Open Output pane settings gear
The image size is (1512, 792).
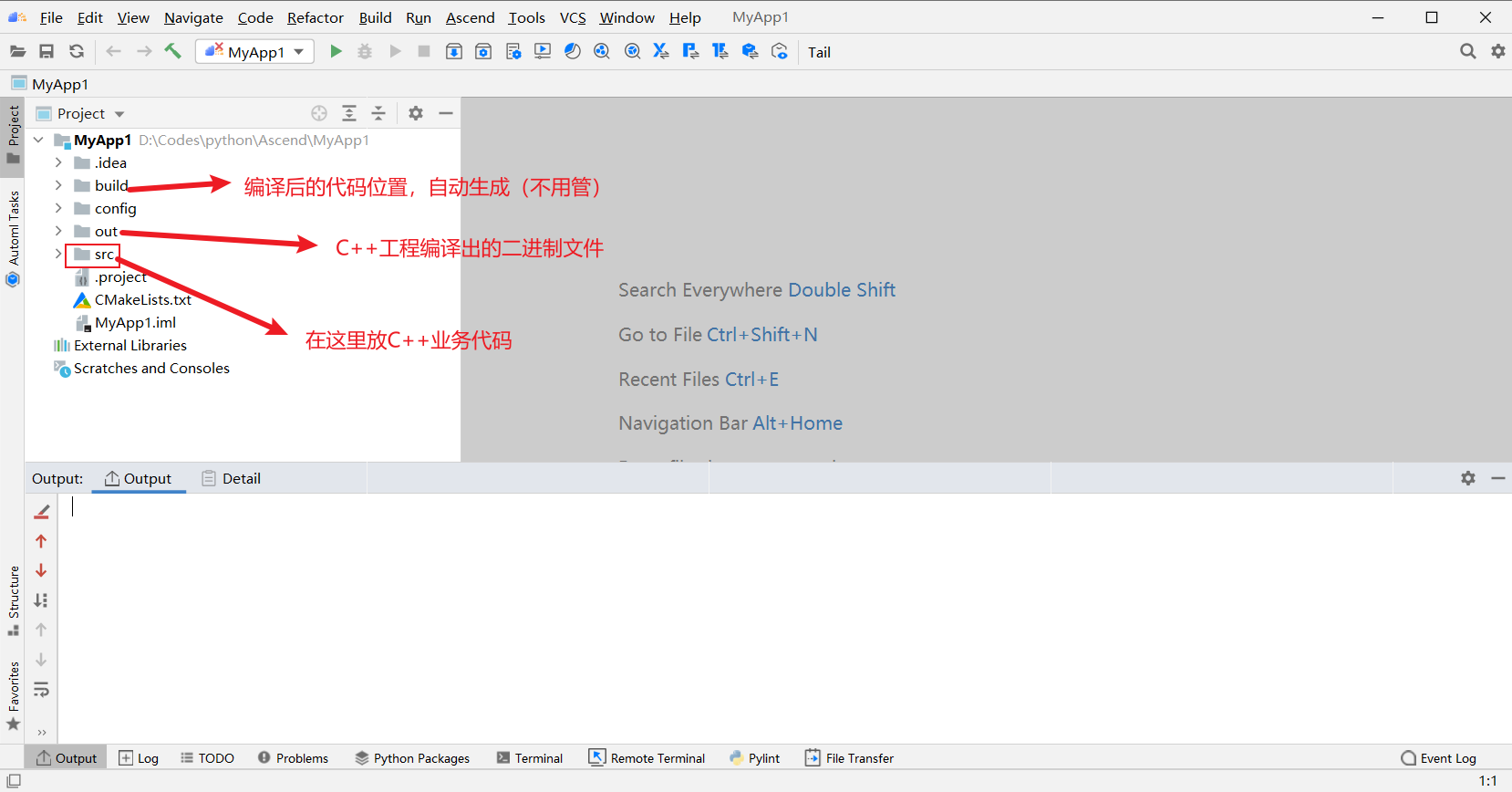(1468, 478)
